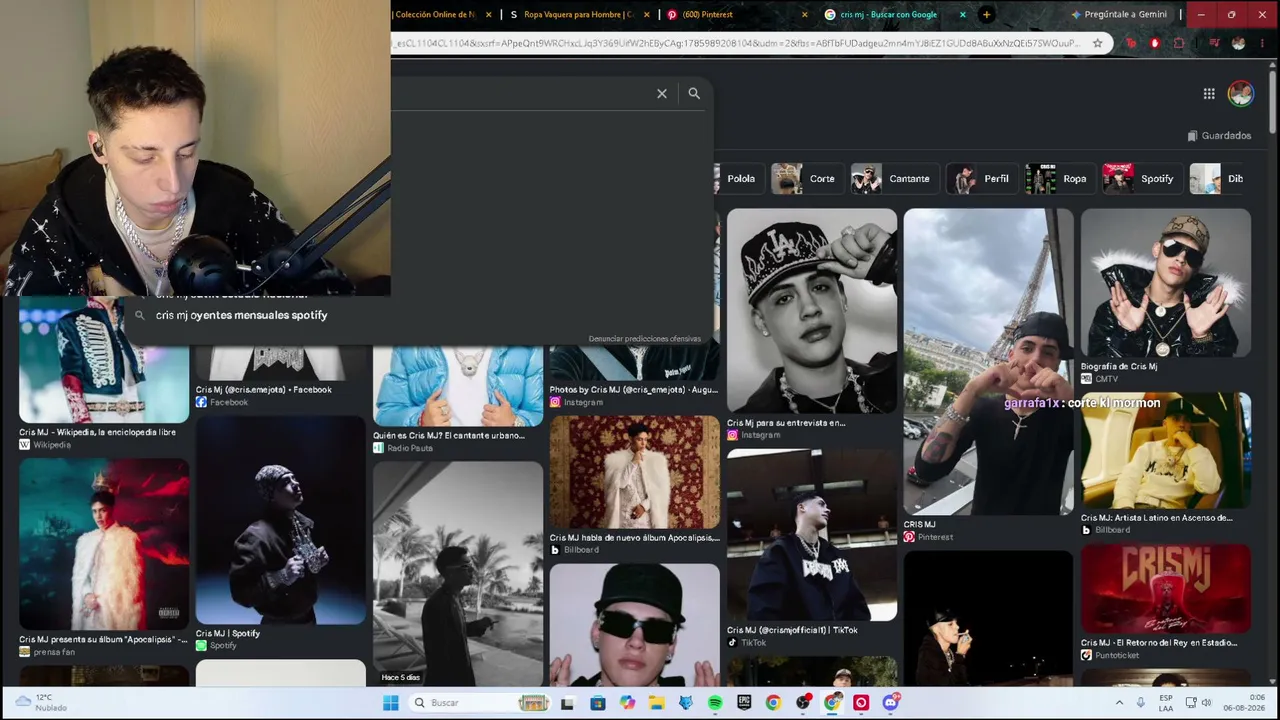The image size is (1280, 720).
Task: Launch Spotify from the taskbar
Action: coord(715,703)
